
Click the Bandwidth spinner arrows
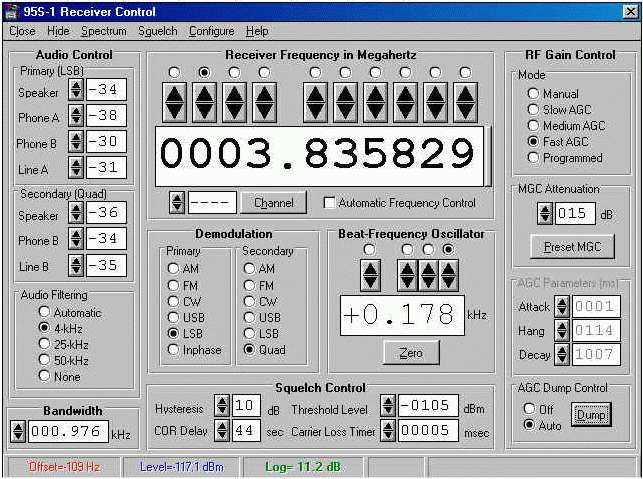[x=18, y=431]
